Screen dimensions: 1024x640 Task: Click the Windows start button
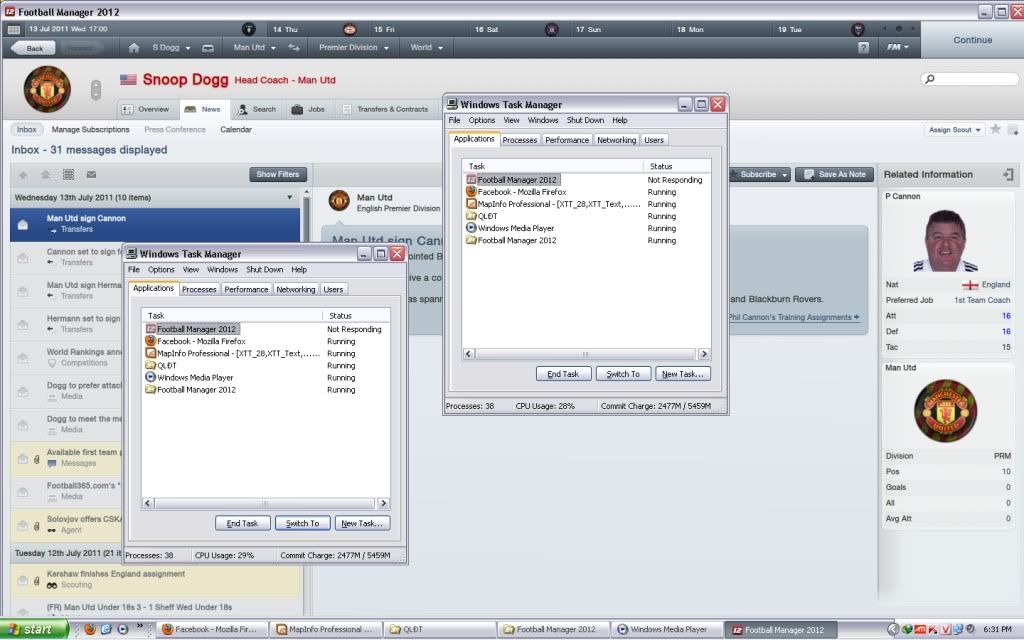pos(34,629)
